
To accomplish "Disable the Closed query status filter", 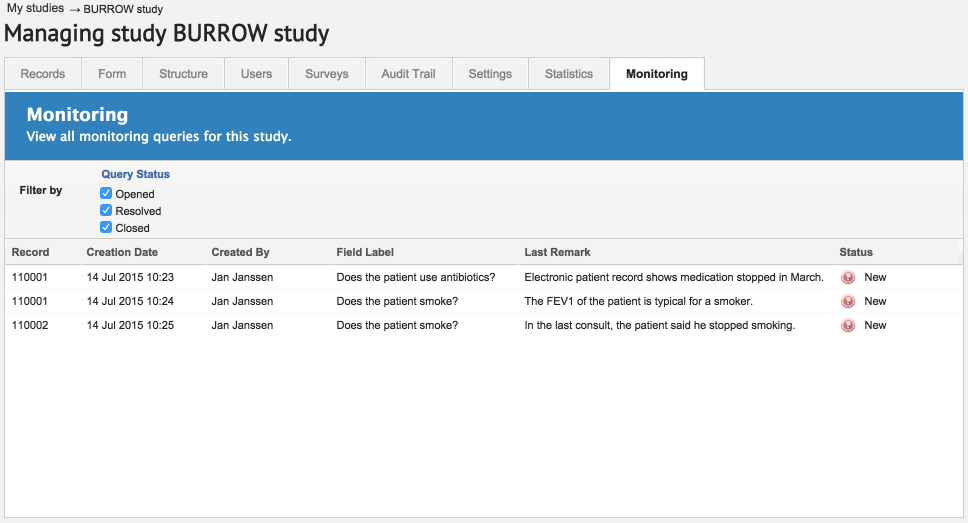I will [x=106, y=227].
